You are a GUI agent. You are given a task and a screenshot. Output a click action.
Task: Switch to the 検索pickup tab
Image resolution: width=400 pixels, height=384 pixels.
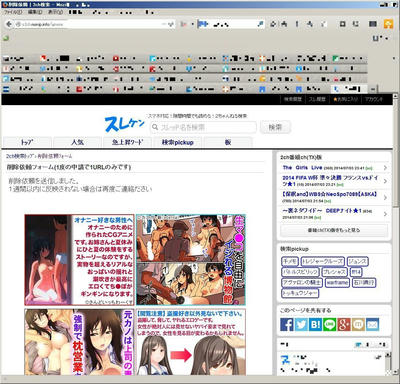click(177, 142)
